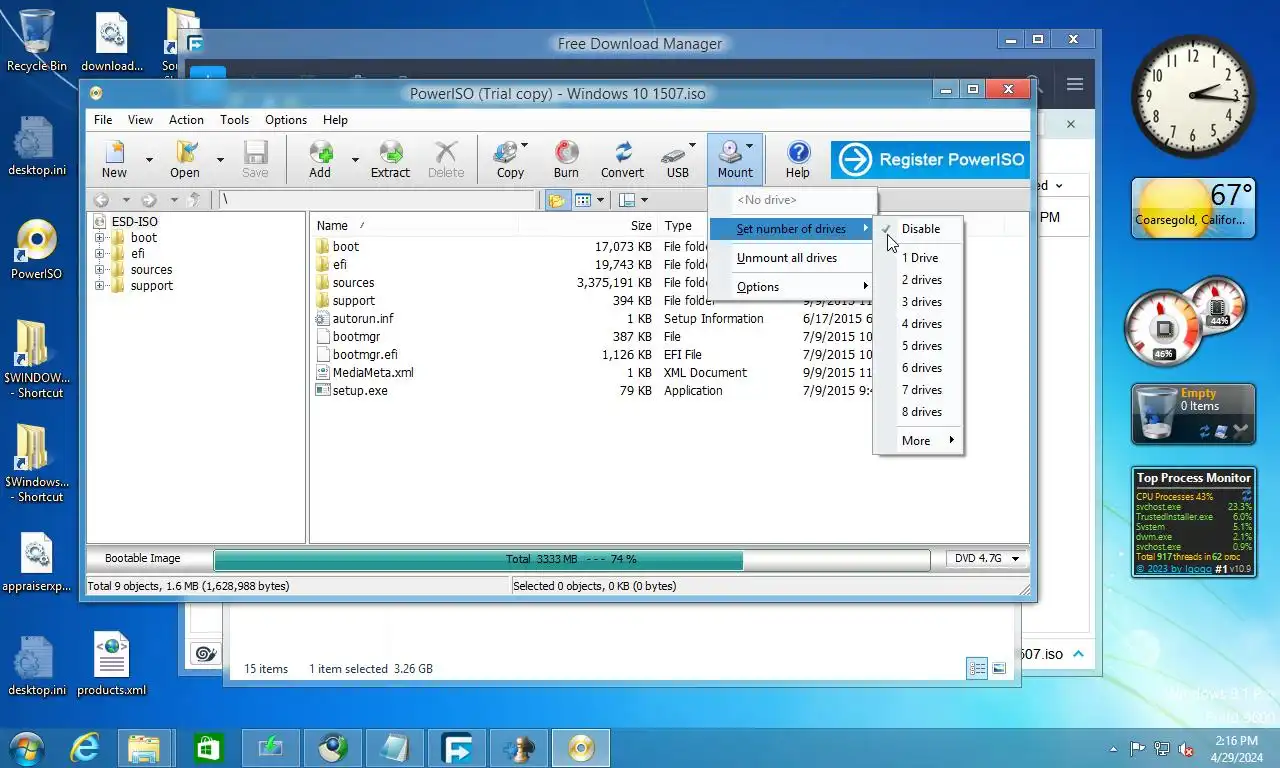Choose 6 drives in the submenu
This screenshot has height=768, width=1280.
pos(918,368)
